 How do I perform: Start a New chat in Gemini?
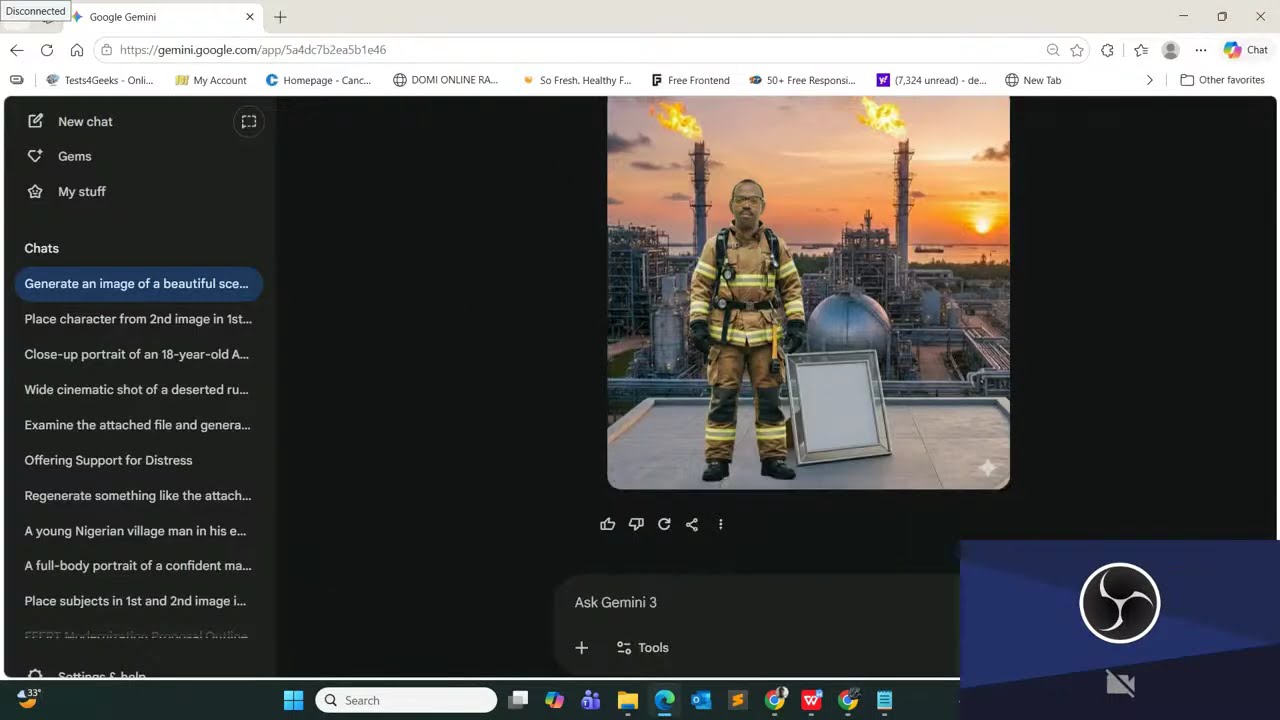point(70,121)
